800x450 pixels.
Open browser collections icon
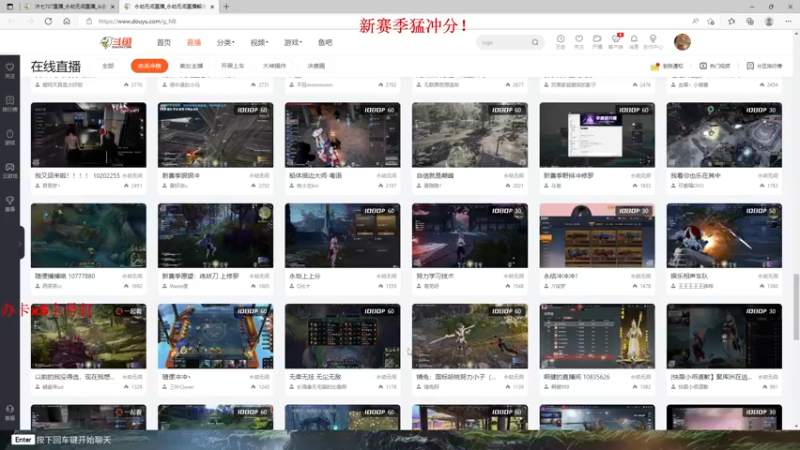click(749, 21)
